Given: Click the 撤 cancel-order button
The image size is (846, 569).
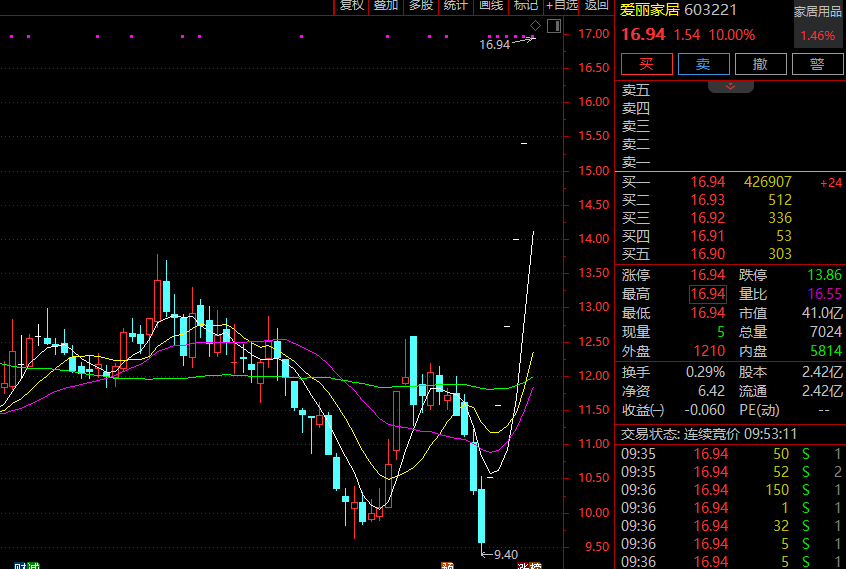Looking at the screenshot, I should point(761,64).
